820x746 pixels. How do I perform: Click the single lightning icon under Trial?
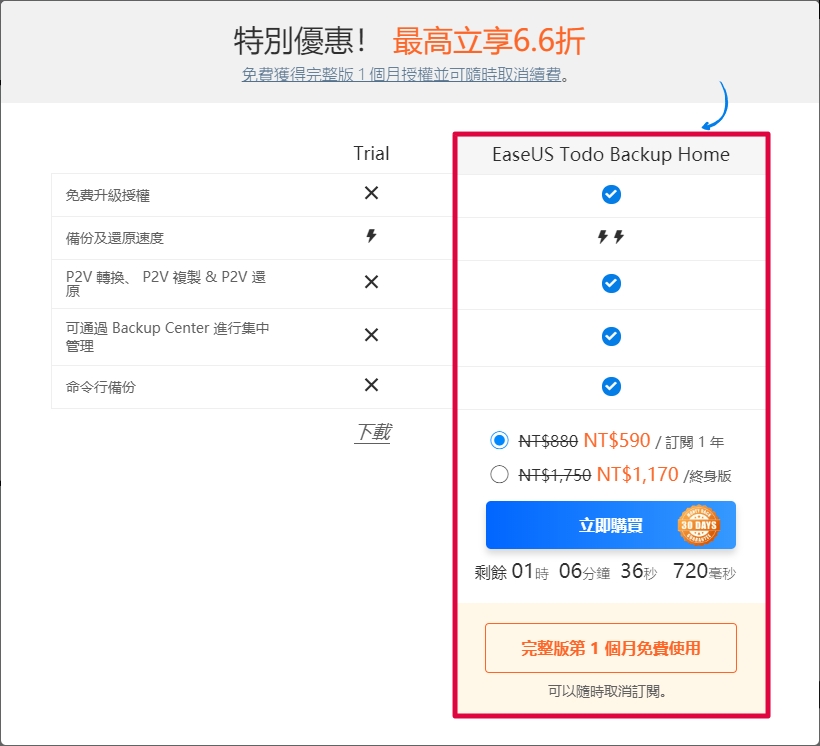371,236
